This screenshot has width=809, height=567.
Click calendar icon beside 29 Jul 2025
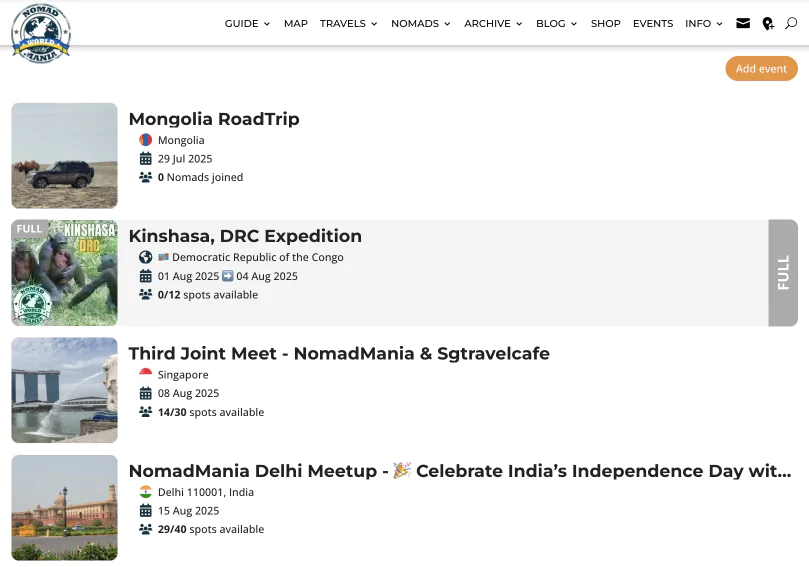click(146, 159)
